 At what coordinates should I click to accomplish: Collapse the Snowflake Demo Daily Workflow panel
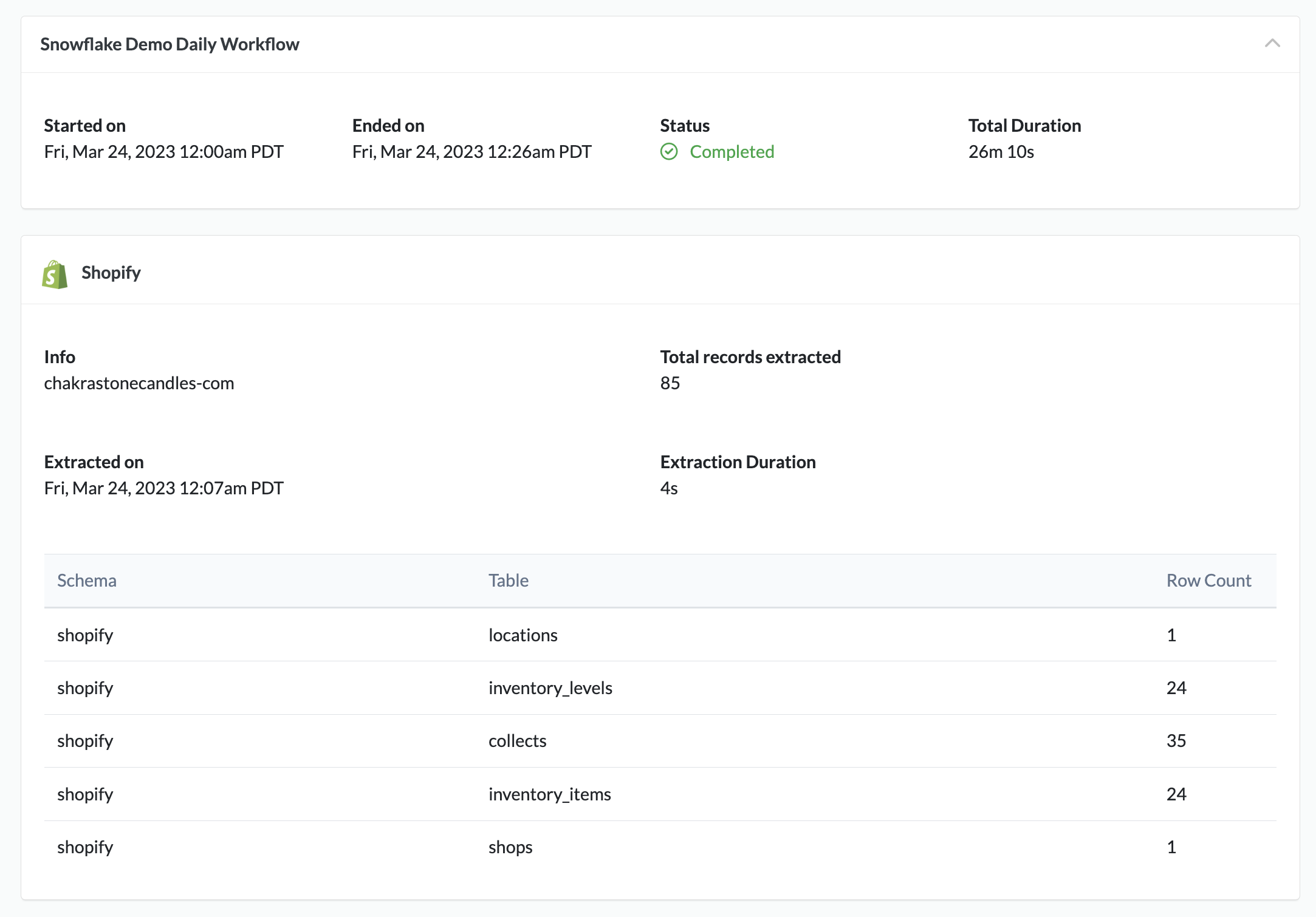pyautogui.click(x=1272, y=44)
